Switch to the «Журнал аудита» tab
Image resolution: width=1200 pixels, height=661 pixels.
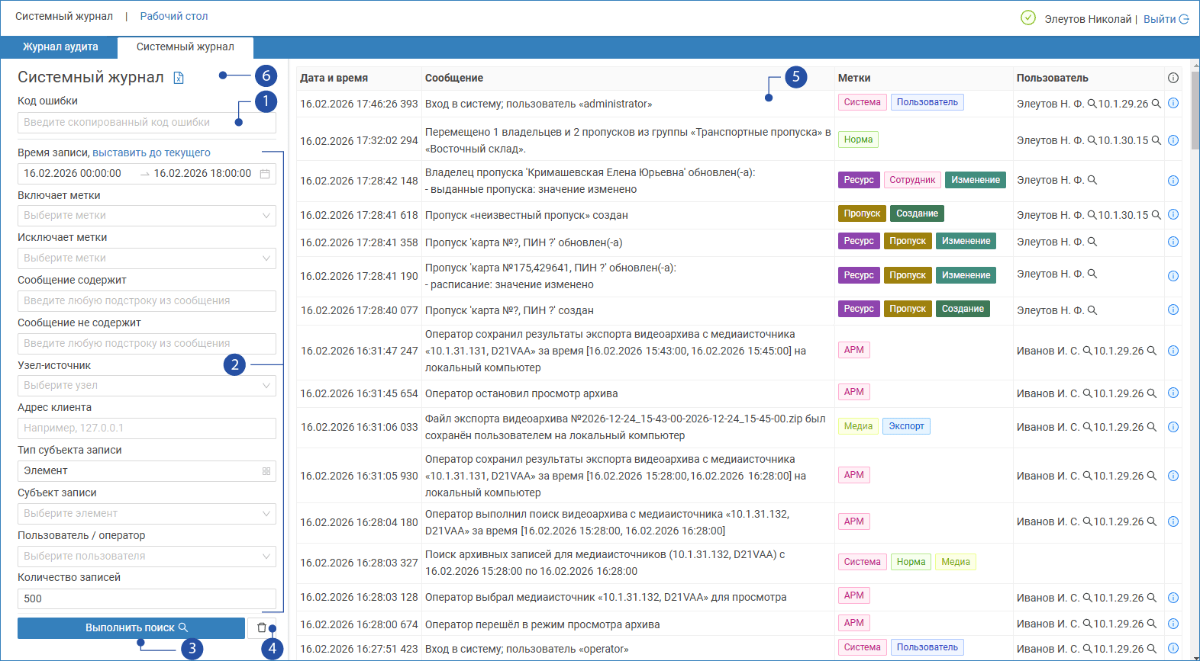click(x=60, y=47)
